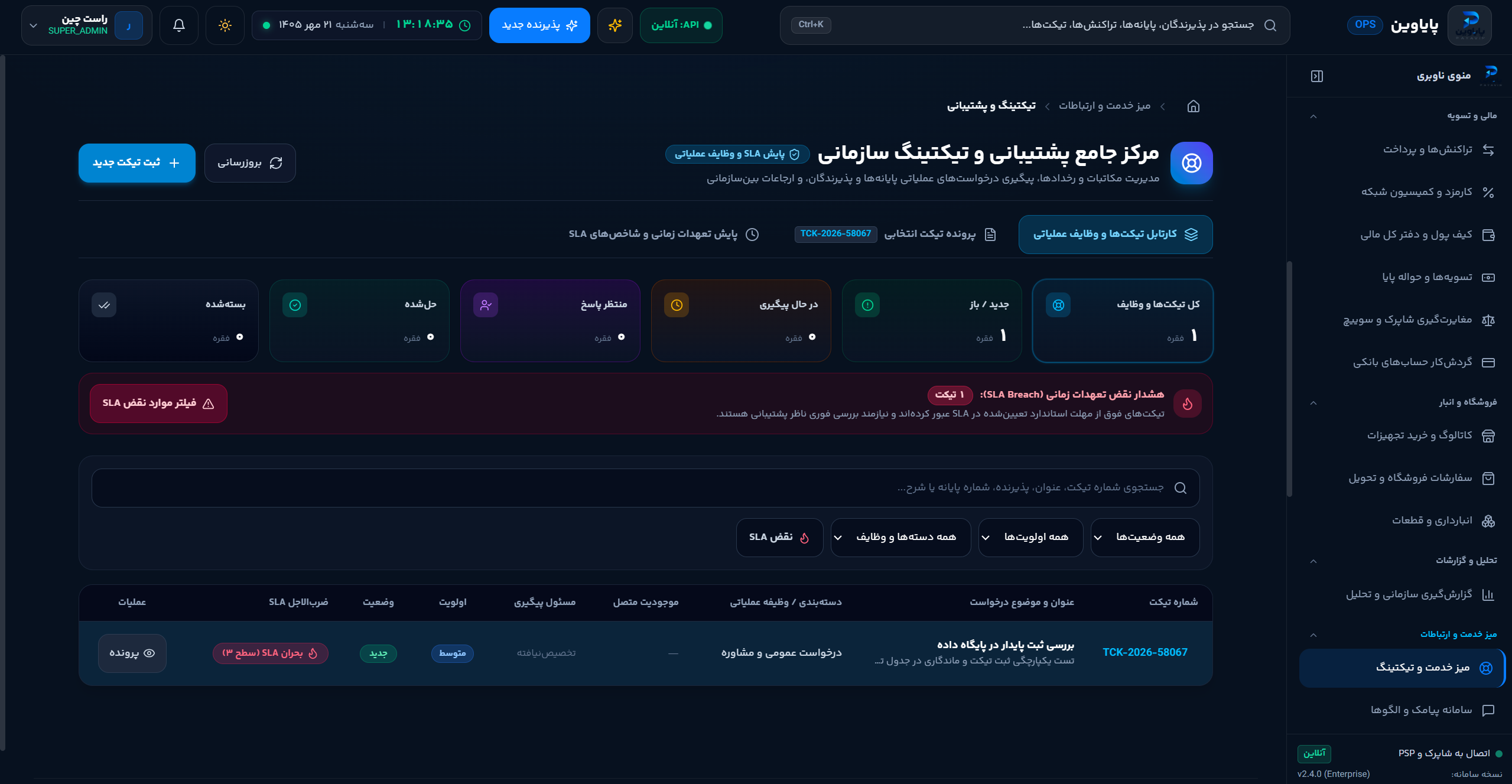View پرونده for ticket TCK-2026-58067
The width and height of the screenshot is (1512, 784).
tap(132, 653)
